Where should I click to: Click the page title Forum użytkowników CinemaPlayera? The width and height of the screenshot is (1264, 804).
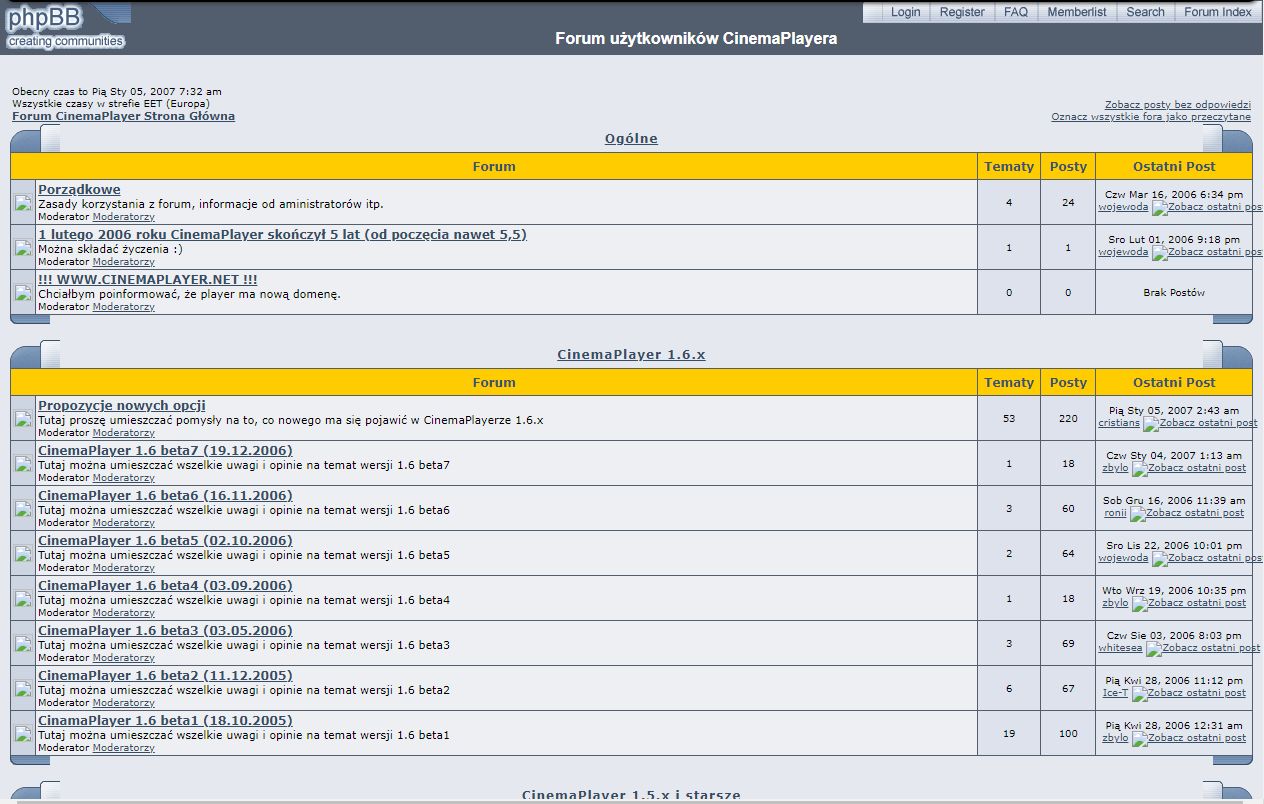click(696, 39)
